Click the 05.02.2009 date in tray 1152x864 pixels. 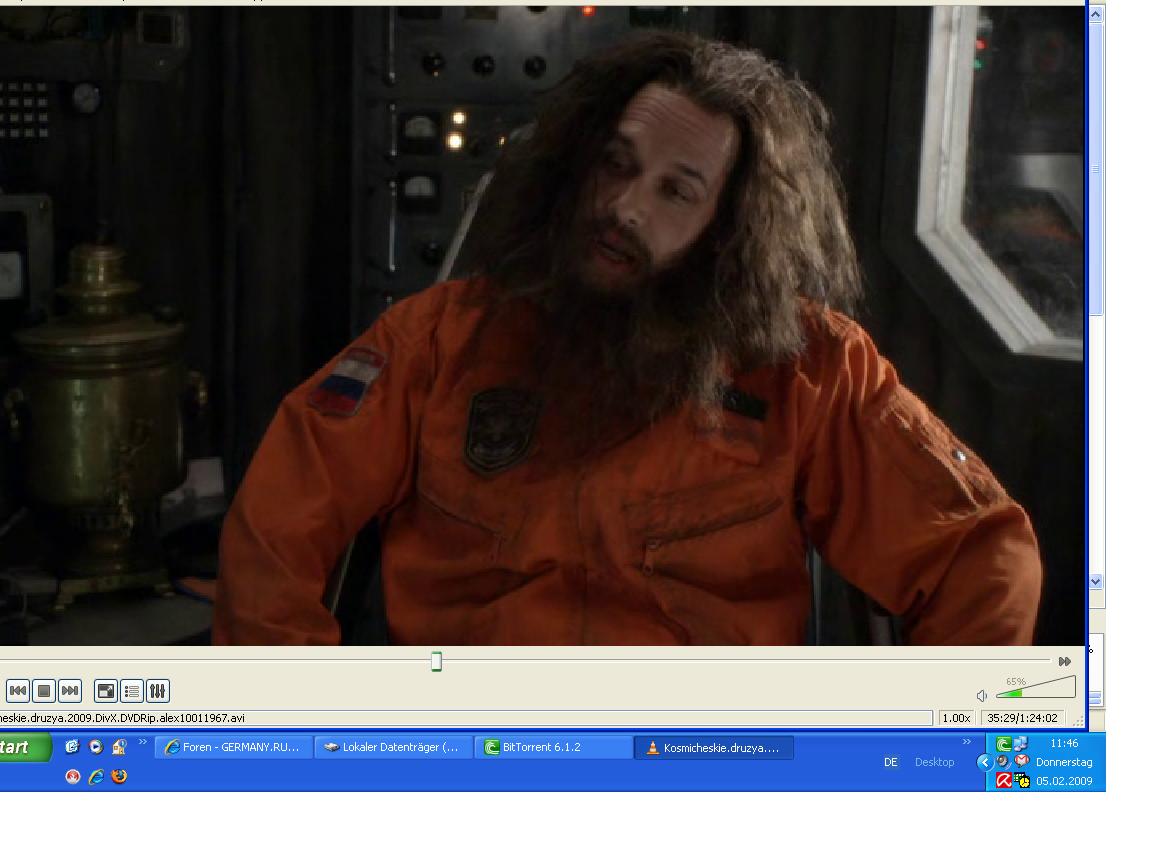pyautogui.click(x=1064, y=781)
